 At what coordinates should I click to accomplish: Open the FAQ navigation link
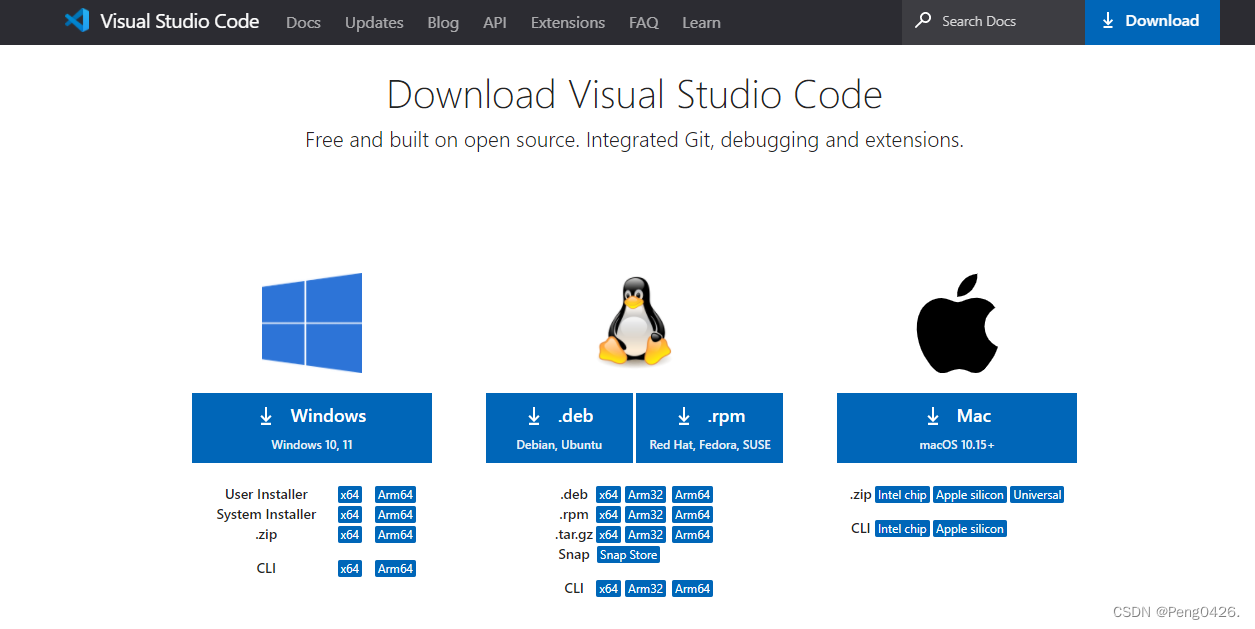pos(644,22)
